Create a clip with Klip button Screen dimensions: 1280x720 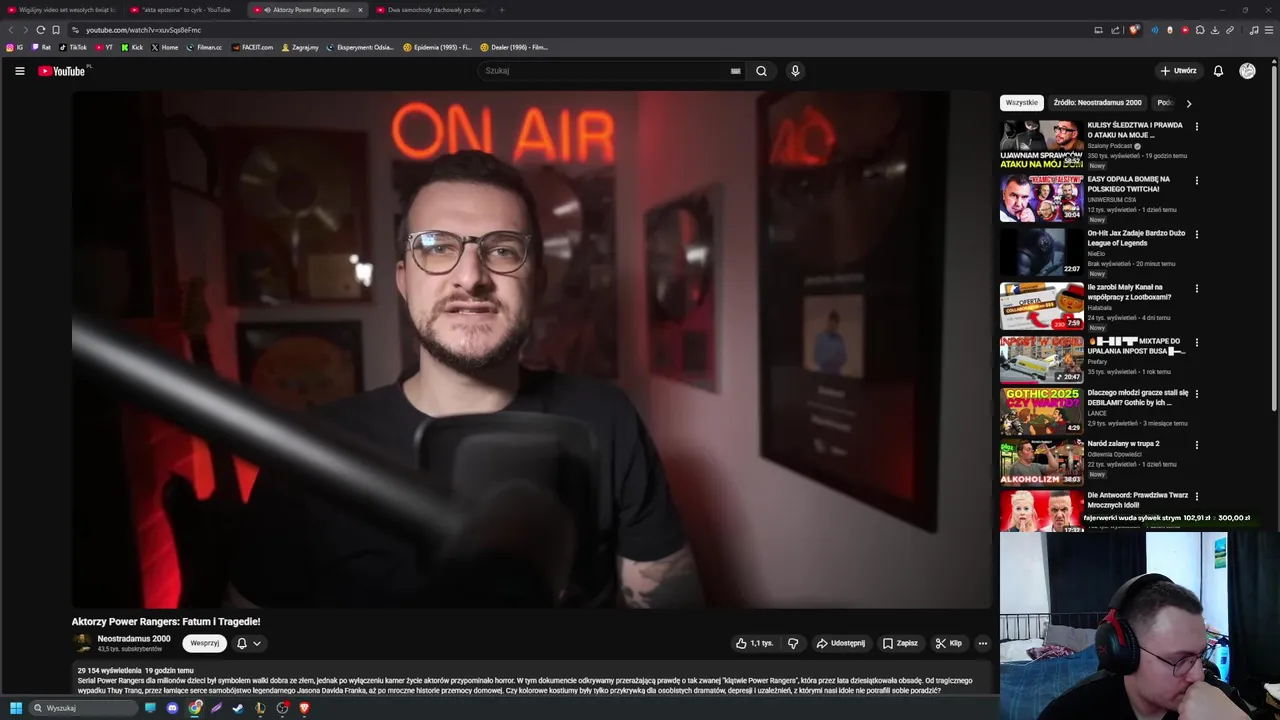949,643
